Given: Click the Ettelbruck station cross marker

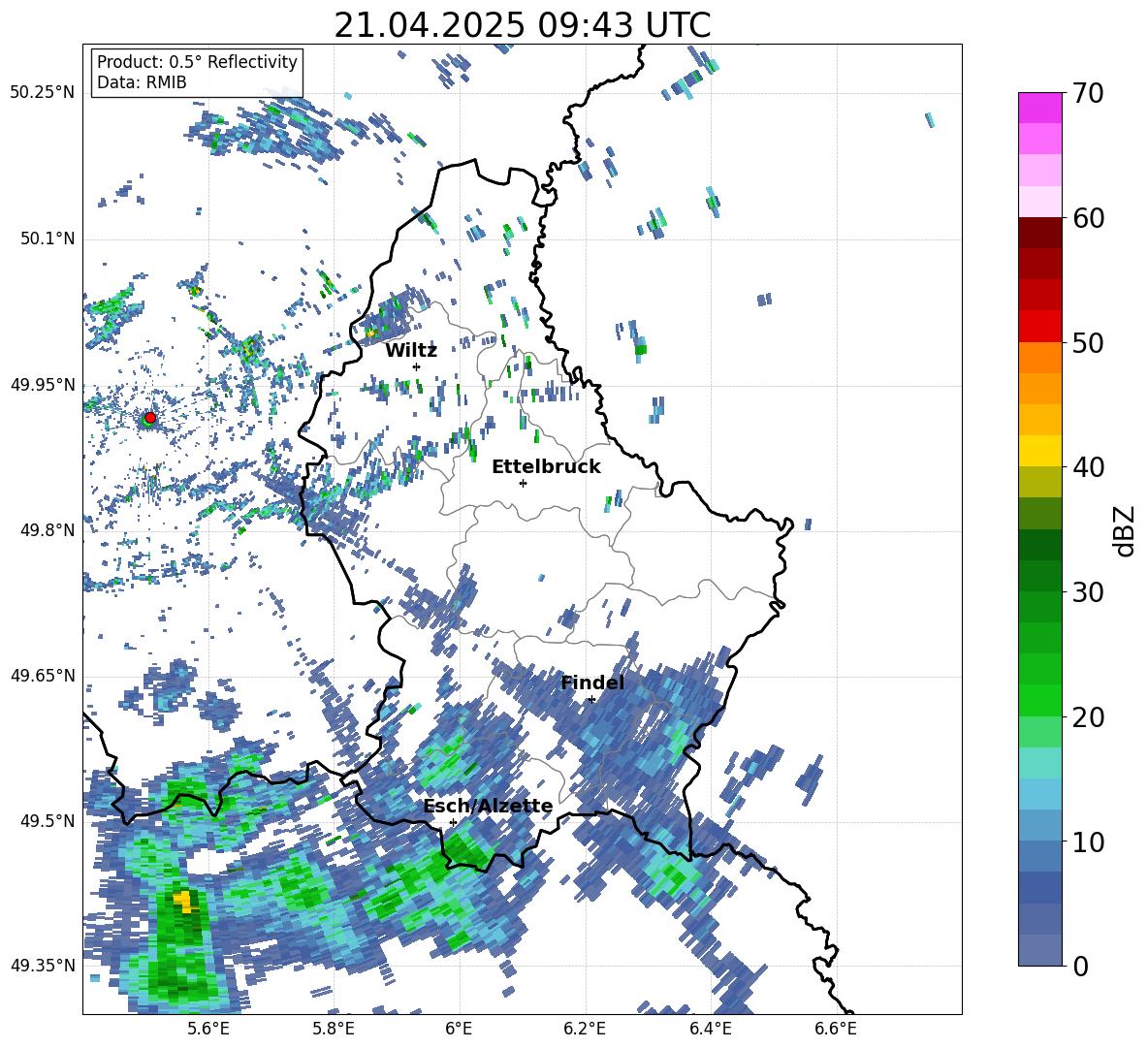Looking at the screenshot, I should 523,483.
